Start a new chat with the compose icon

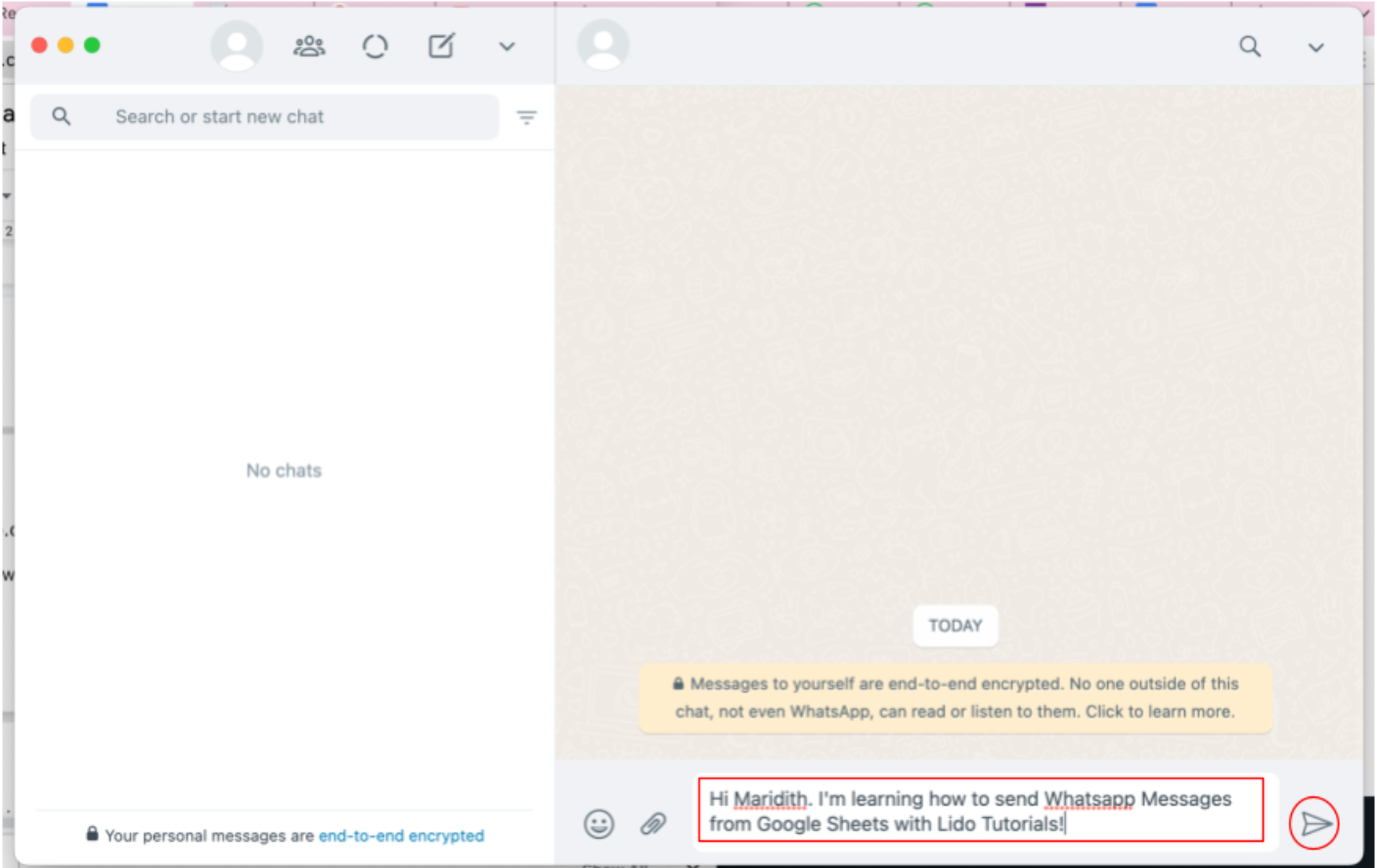click(441, 46)
